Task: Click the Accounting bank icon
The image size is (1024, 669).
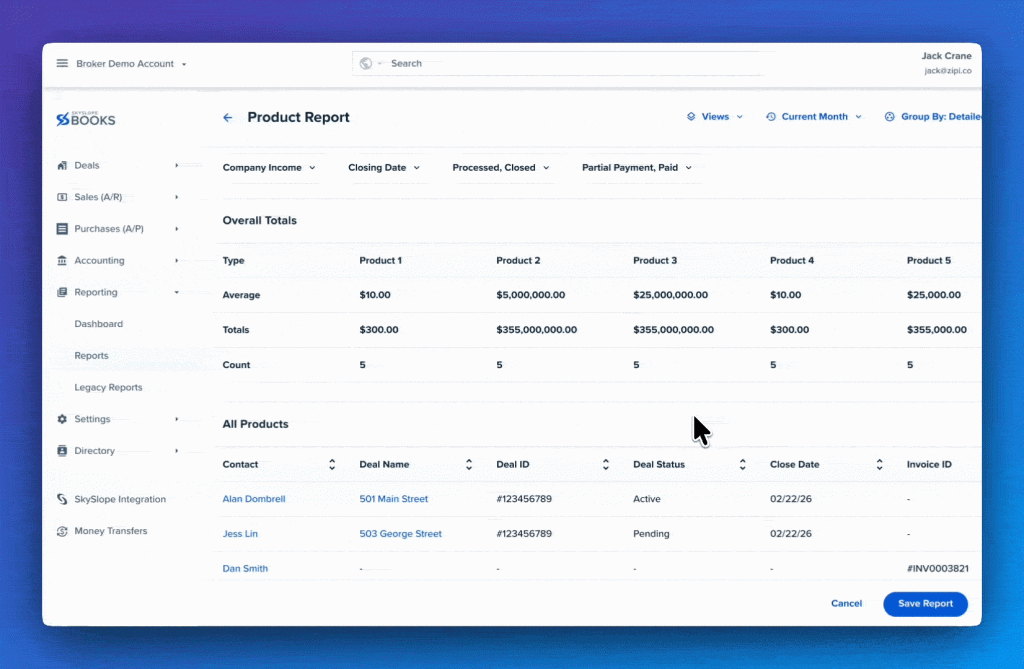Action: click(62, 260)
